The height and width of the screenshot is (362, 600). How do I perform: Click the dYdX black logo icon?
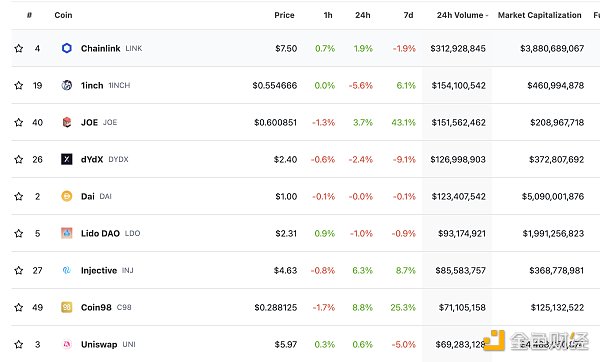67,159
